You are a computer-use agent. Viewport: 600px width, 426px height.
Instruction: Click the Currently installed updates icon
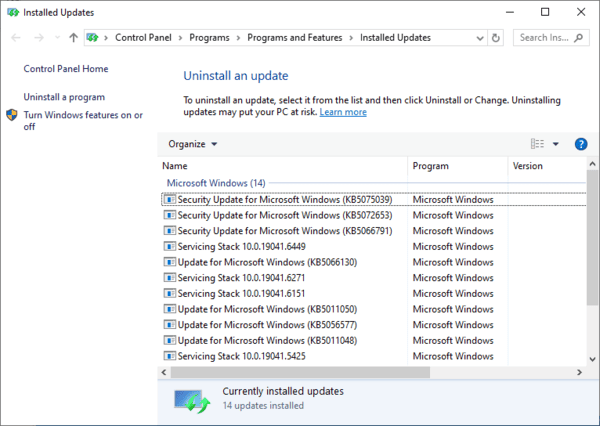(x=192, y=401)
